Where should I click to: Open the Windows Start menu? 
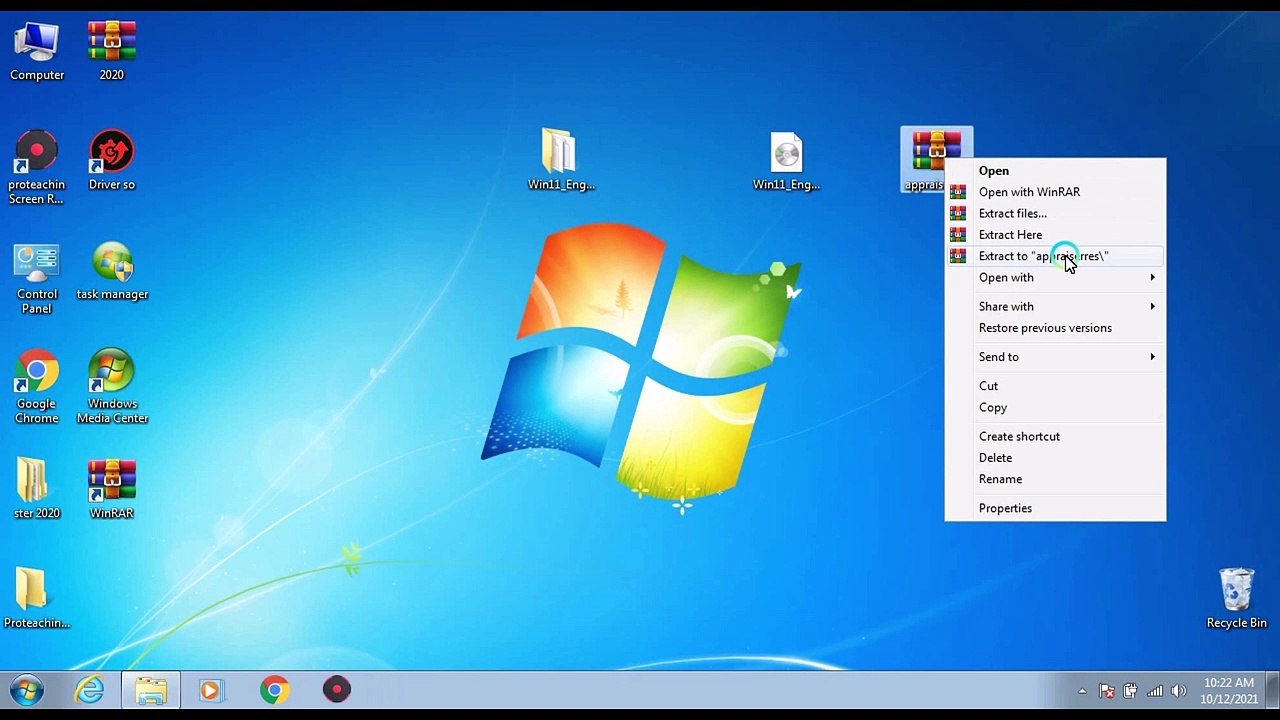[x=27, y=690]
